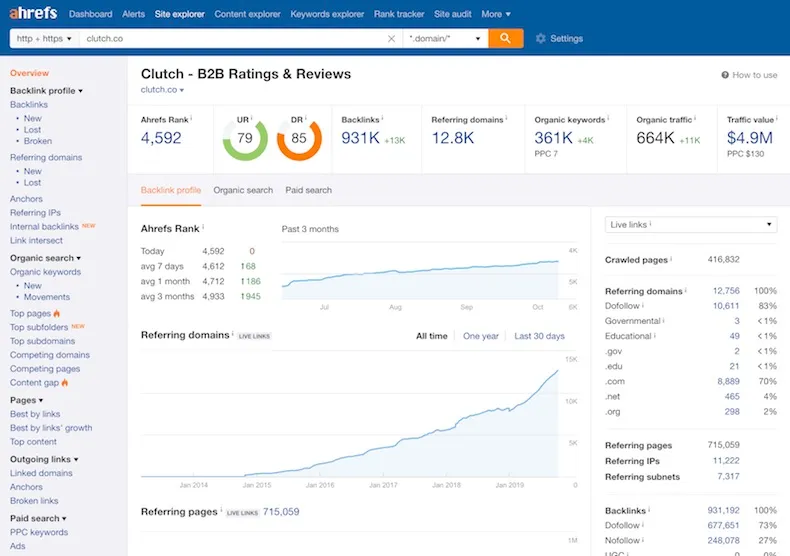Switch referring domains chart to One year

coord(481,336)
